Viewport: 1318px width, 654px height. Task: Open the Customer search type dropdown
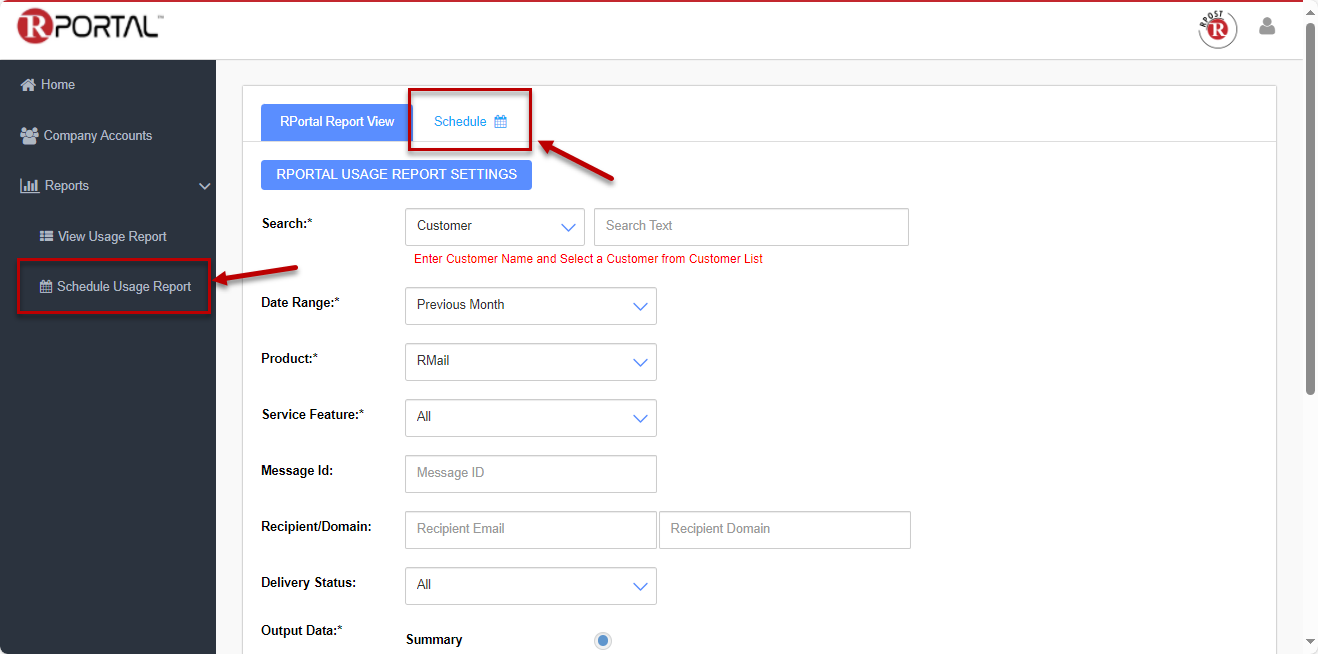pyautogui.click(x=494, y=227)
